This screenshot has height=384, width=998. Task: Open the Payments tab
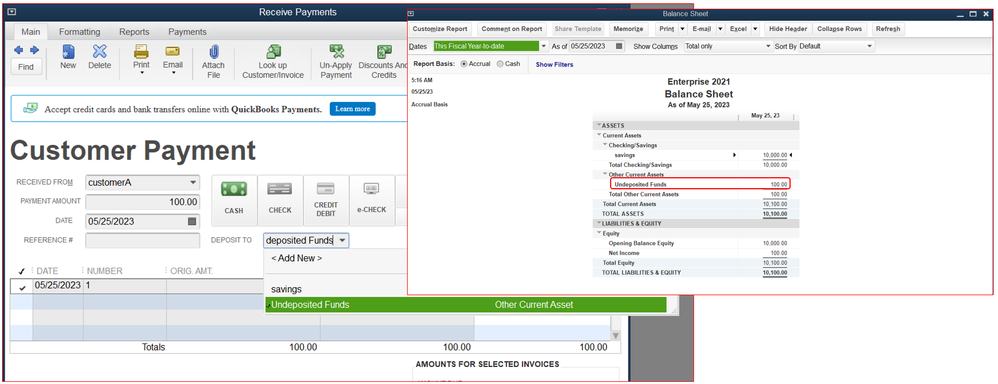[x=187, y=32]
